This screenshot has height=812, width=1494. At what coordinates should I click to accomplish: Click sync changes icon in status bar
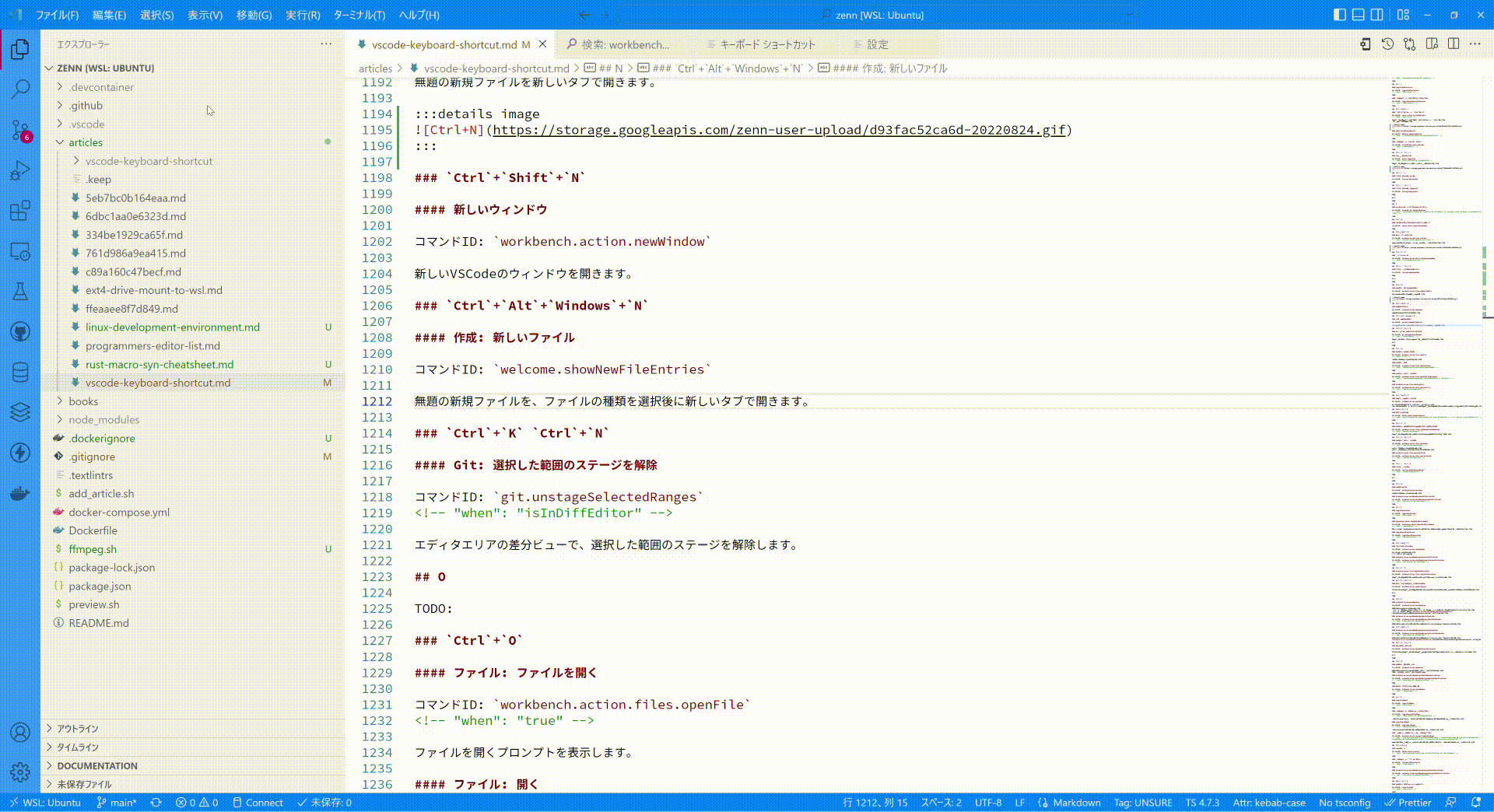[x=156, y=803]
